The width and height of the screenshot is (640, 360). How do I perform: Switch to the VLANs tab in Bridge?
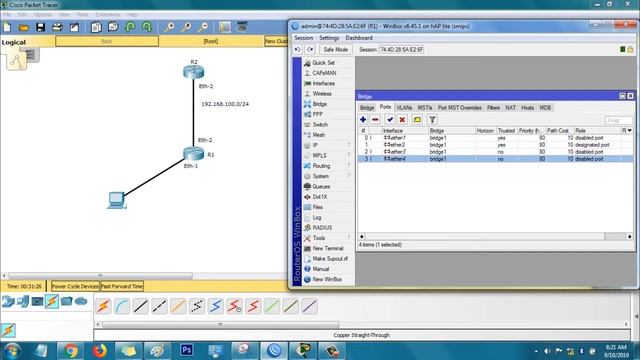click(x=404, y=108)
